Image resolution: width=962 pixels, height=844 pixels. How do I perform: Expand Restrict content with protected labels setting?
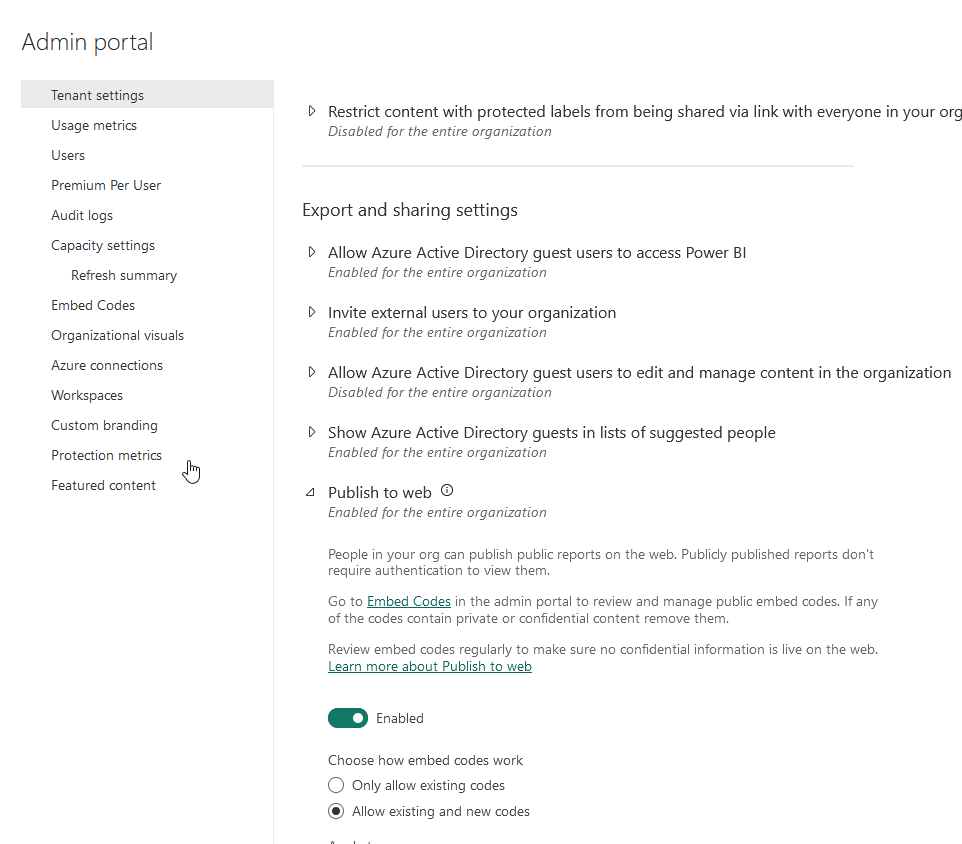(x=312, y=112)
